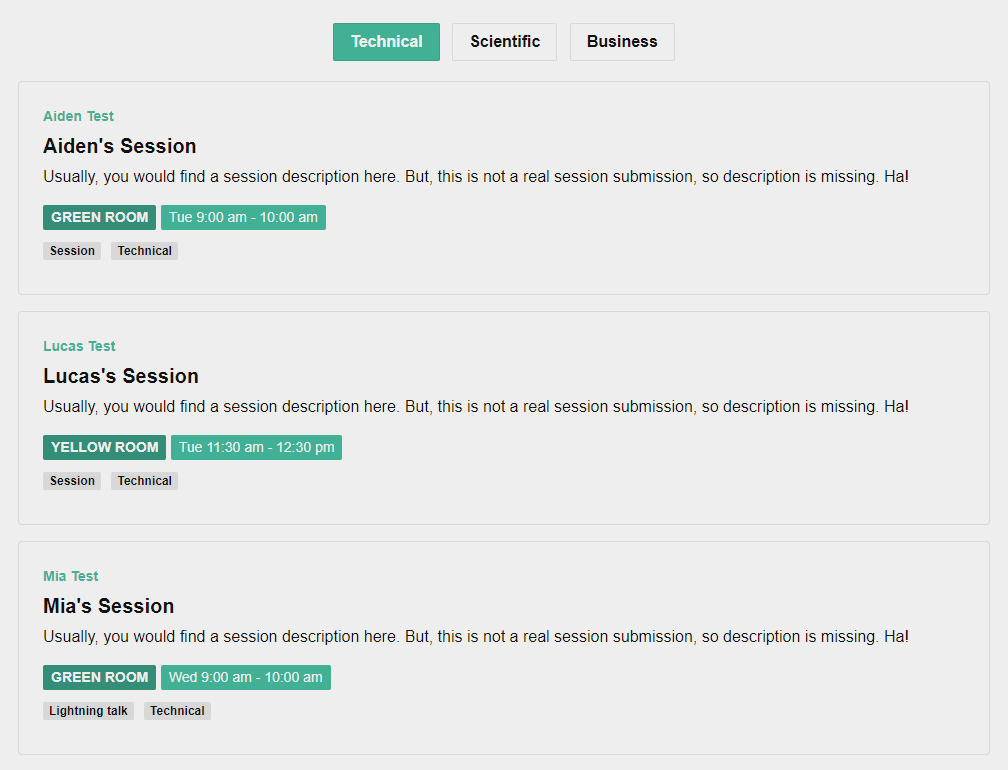Open speaker Lucas Test link
This screenshot has height=770, width=1008.
79,346
